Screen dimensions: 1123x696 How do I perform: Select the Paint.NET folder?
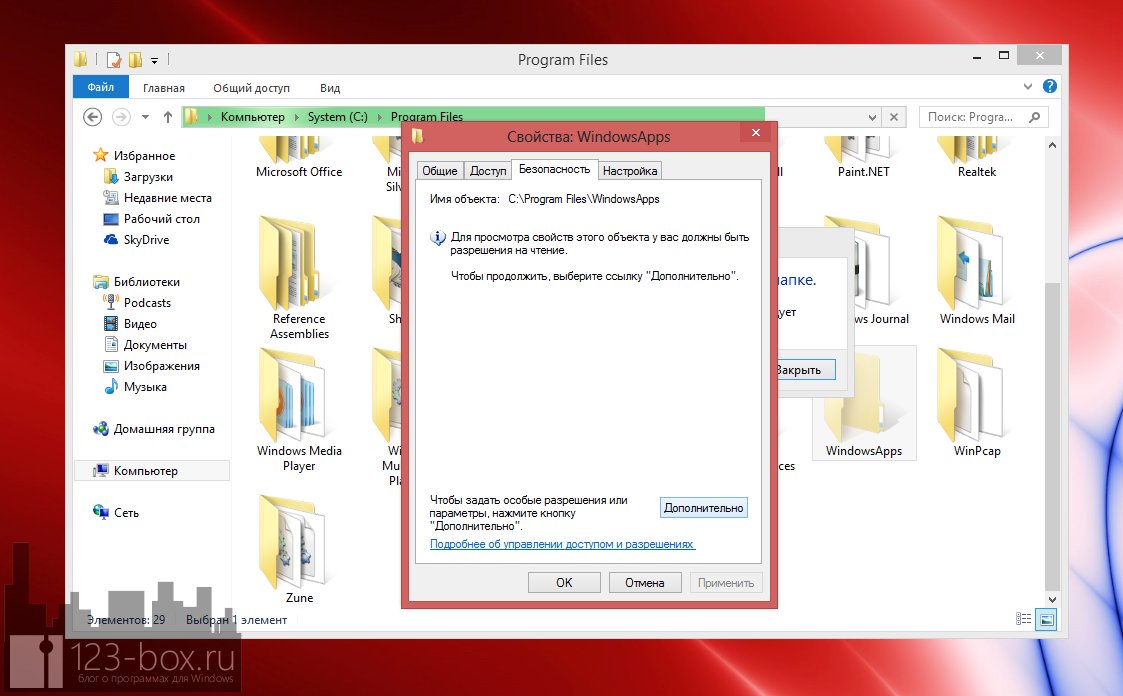[x=863, y=158]
